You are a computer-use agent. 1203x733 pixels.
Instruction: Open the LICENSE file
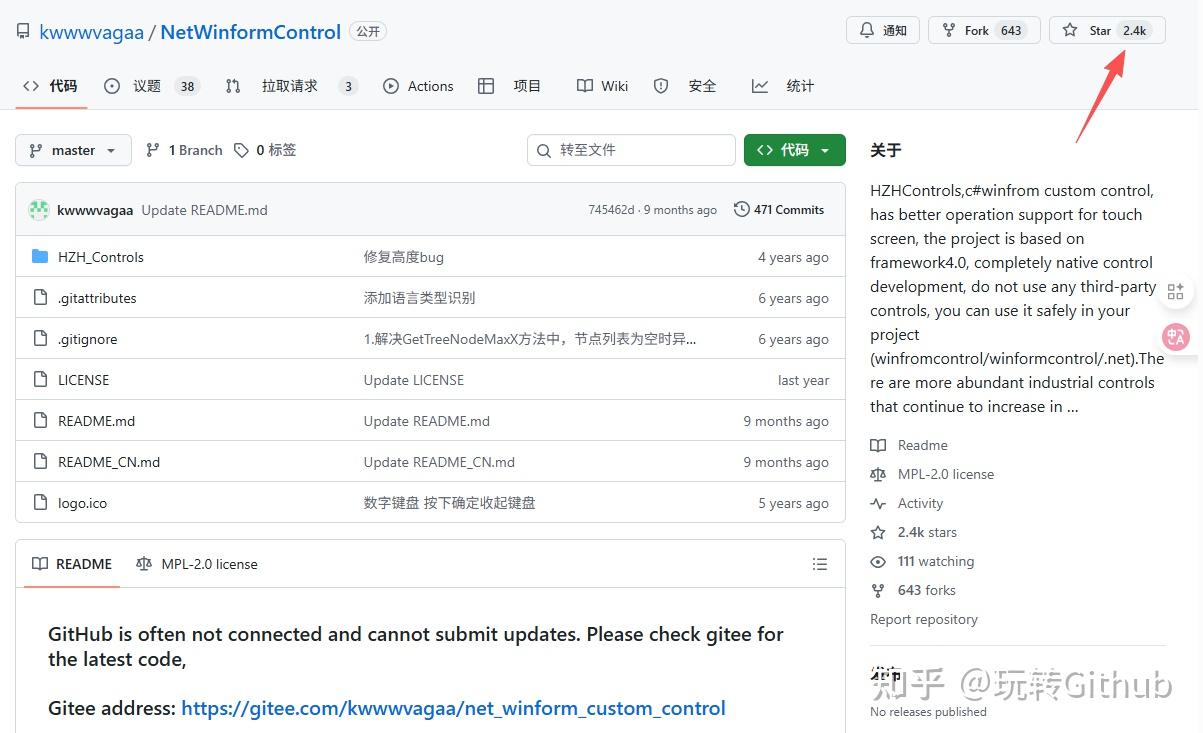tap(84, 380)
